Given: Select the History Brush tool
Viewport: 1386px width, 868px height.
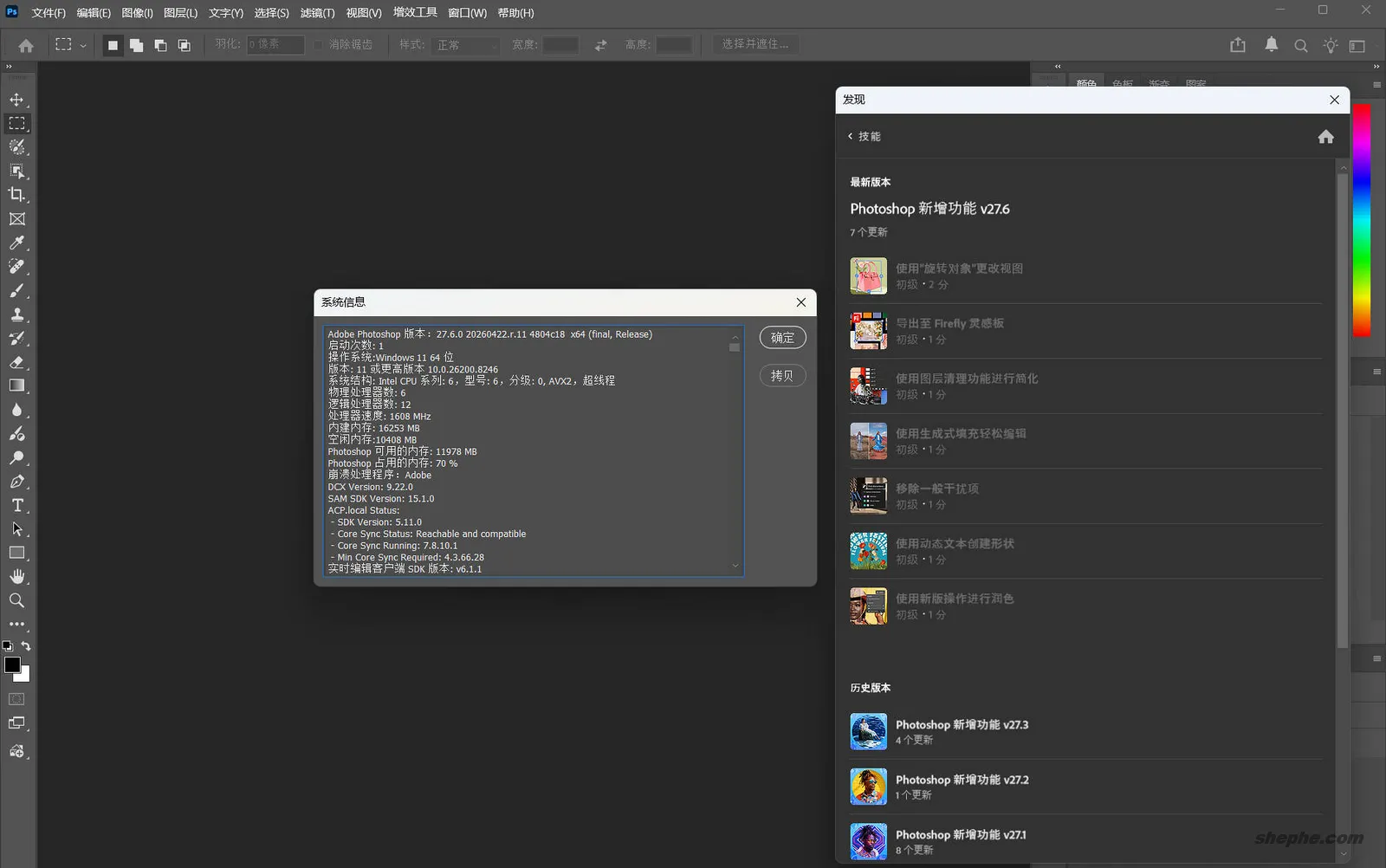Looking at the screenshot, I should click(x=16, y=339).
